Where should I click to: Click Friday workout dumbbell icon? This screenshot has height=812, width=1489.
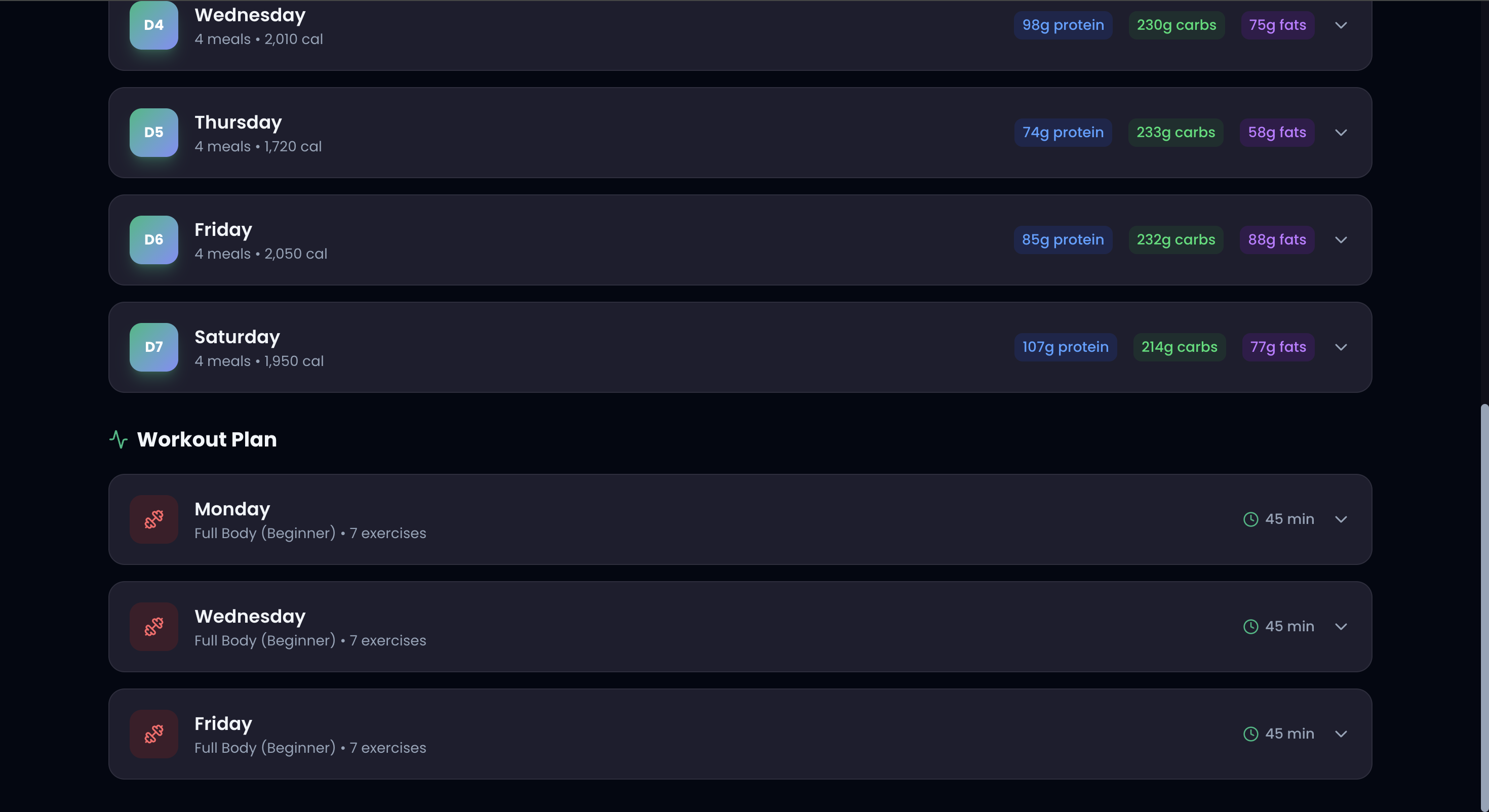154,734
